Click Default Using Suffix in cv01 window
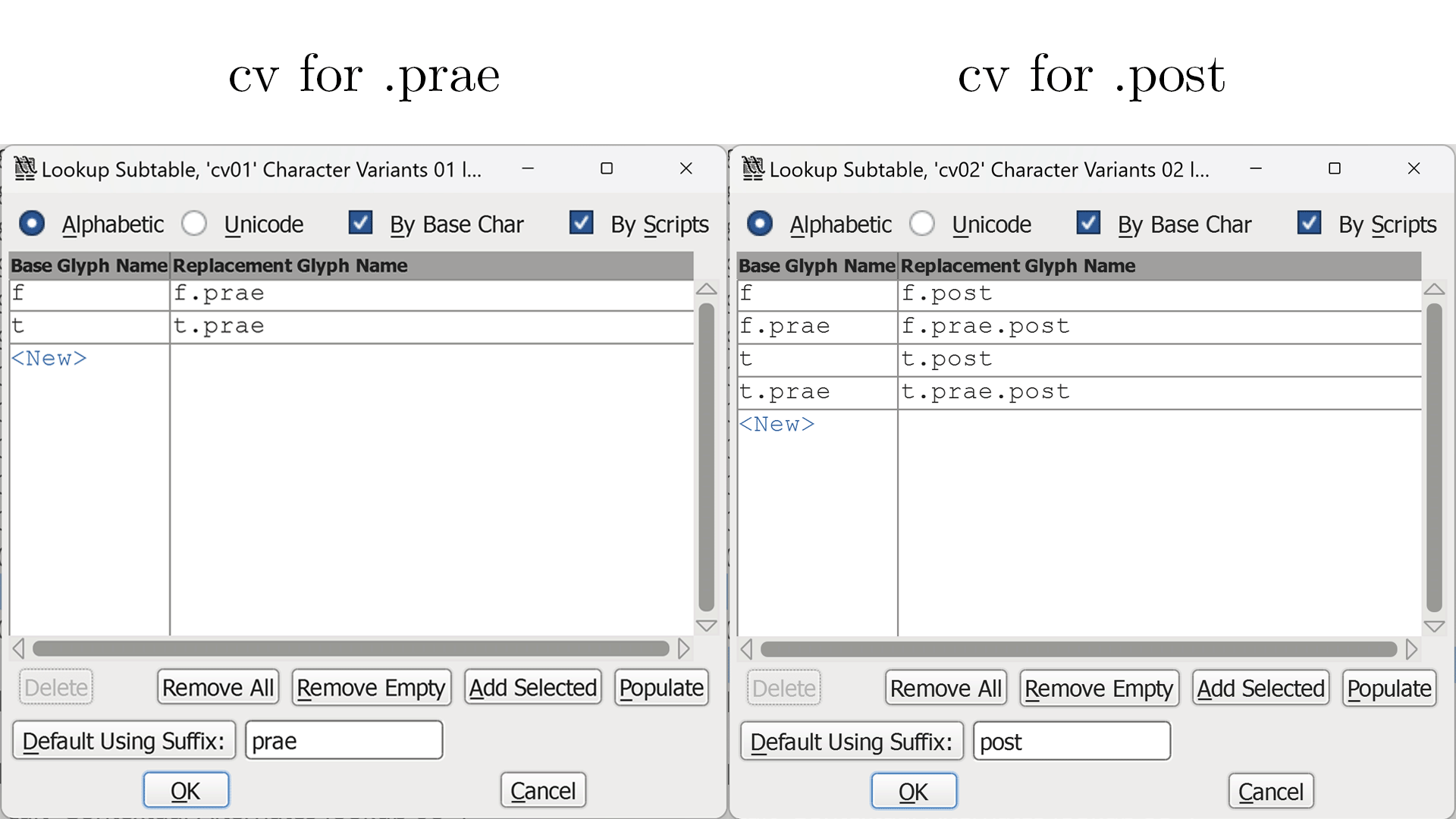The width and height of the screenshot is (1456, 819). (x=124, y=741)
